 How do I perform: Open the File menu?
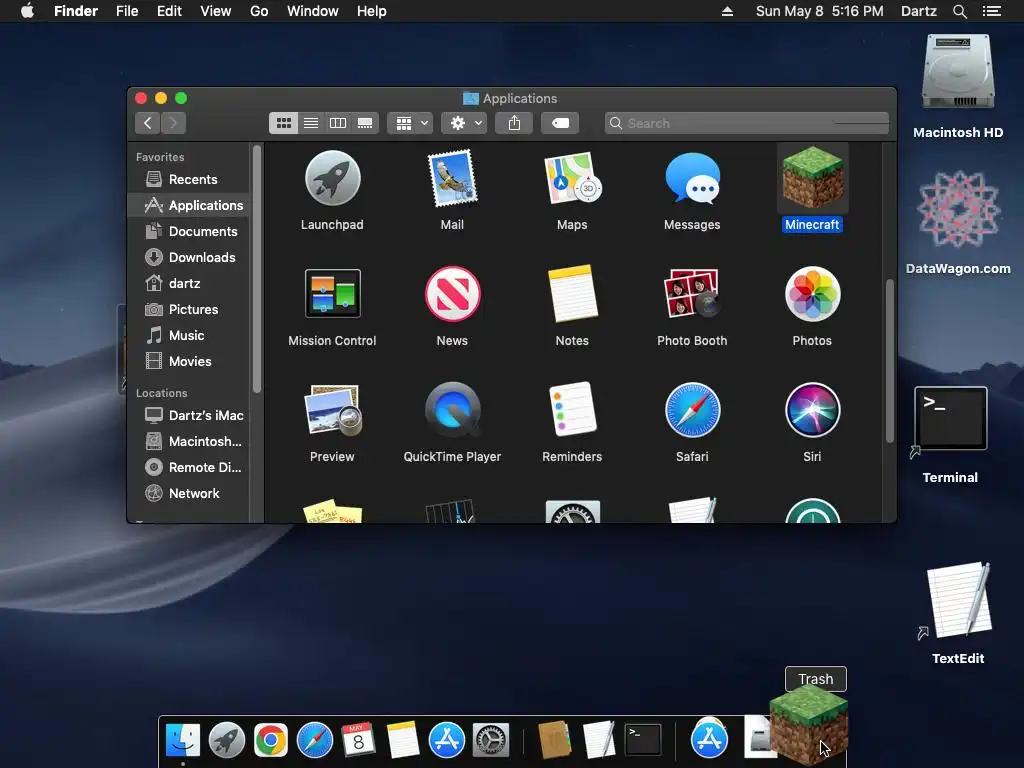(x=127, y=11)
